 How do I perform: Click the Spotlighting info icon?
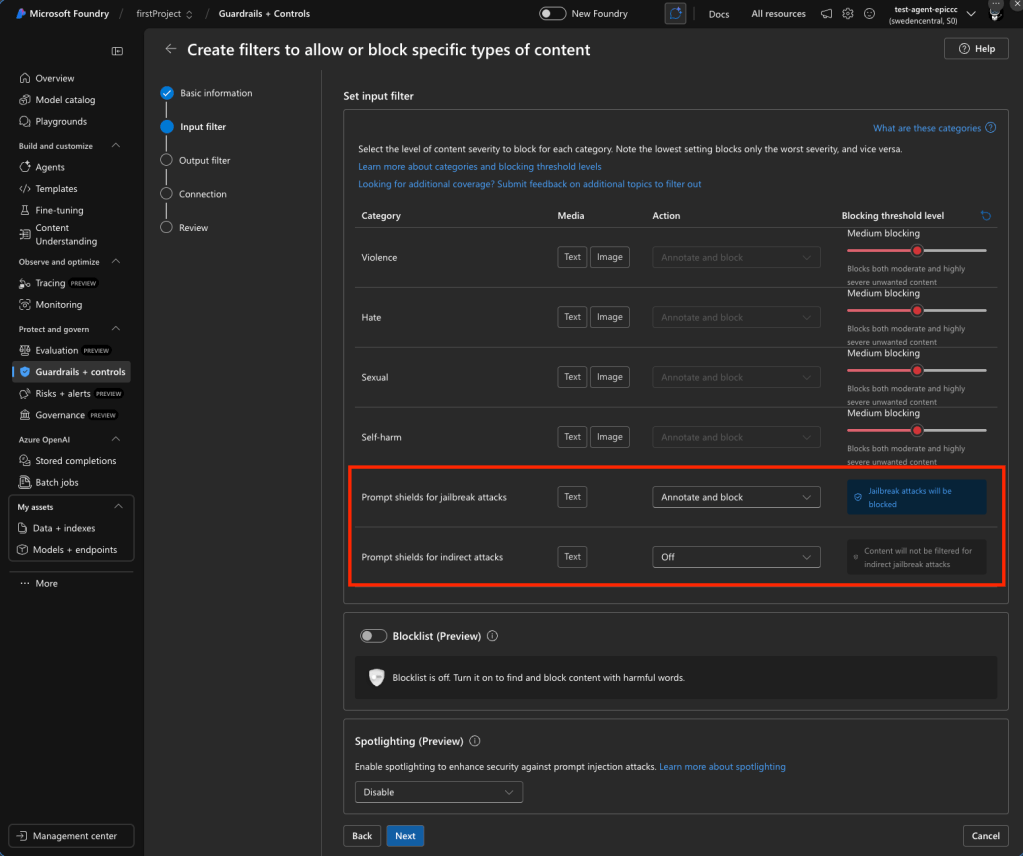coord(475,742)
